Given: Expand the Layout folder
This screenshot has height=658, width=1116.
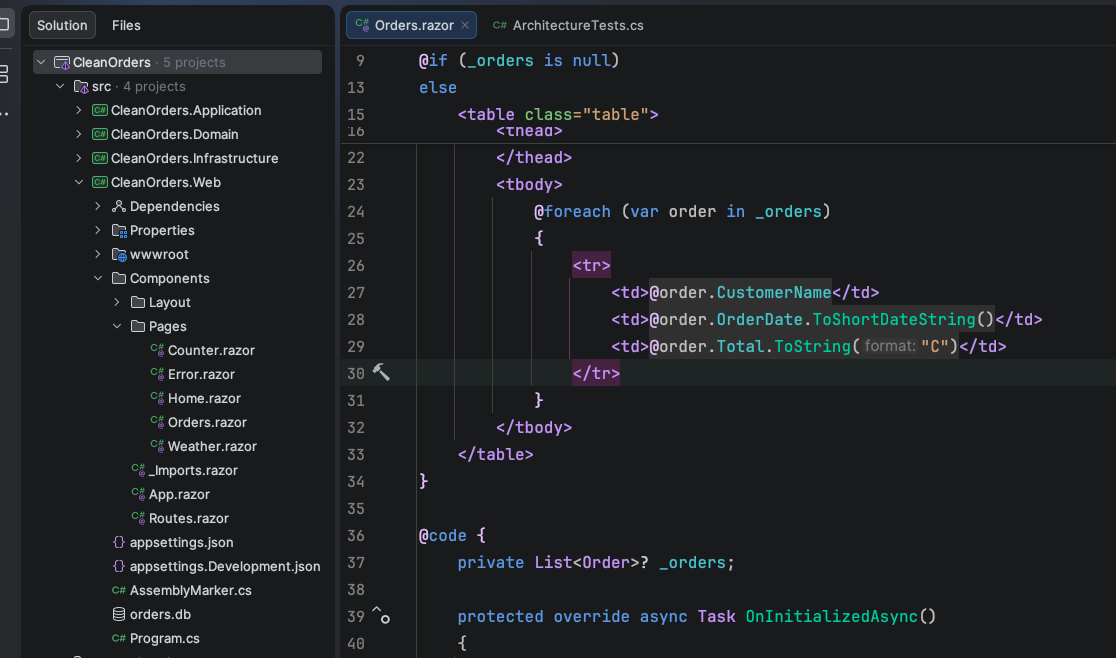Looking at the screenshot, I should tap(117, 302).
